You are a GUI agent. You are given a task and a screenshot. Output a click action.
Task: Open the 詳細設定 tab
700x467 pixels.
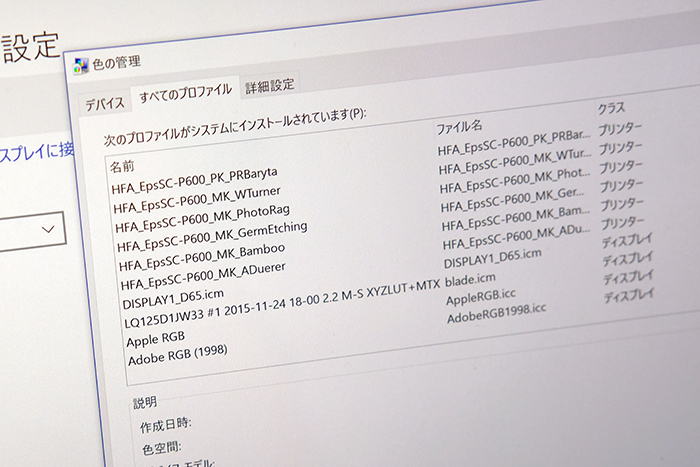click(270, 84)
